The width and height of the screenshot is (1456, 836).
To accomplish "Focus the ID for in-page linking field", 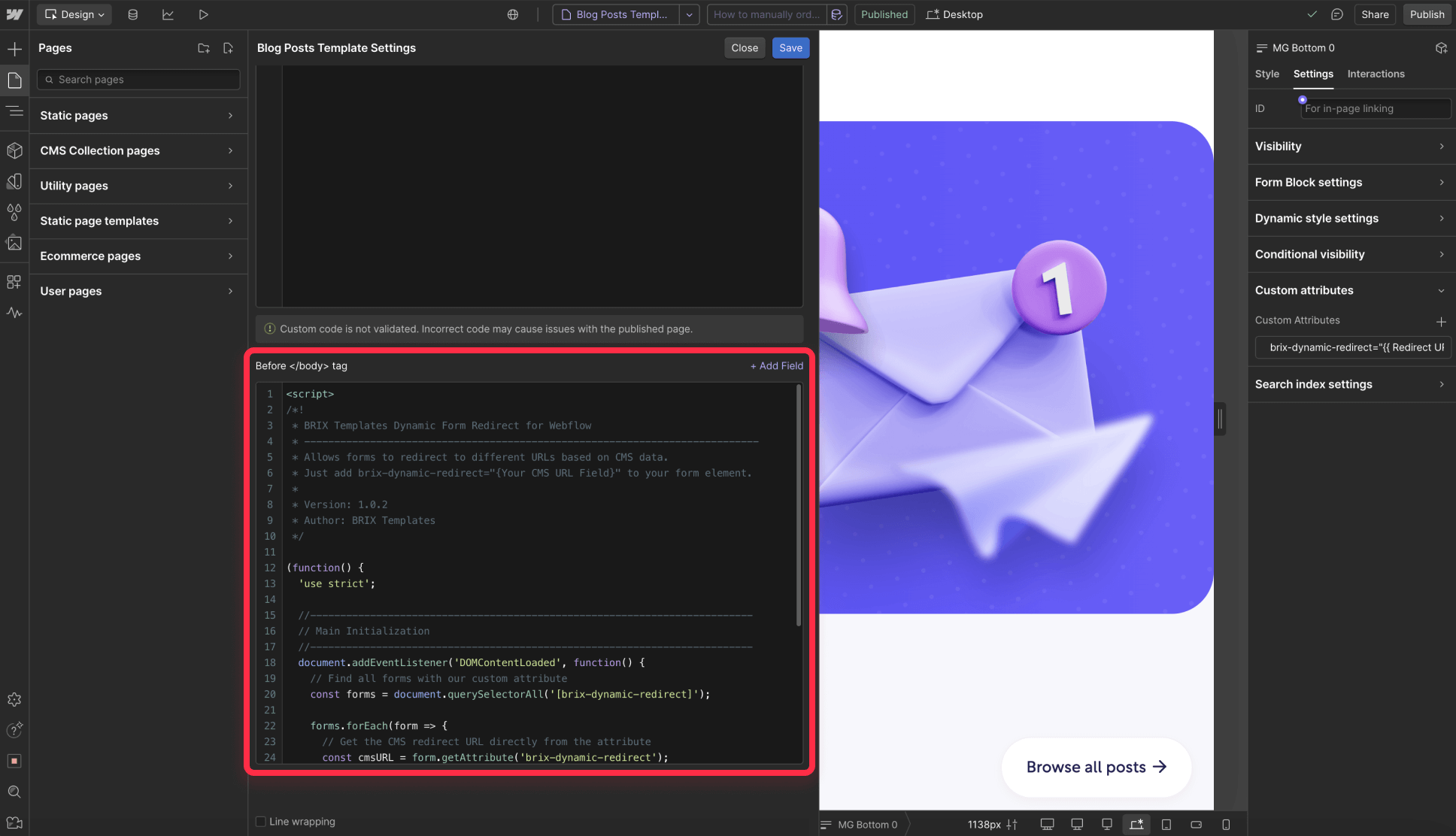I will point(1375,109).
